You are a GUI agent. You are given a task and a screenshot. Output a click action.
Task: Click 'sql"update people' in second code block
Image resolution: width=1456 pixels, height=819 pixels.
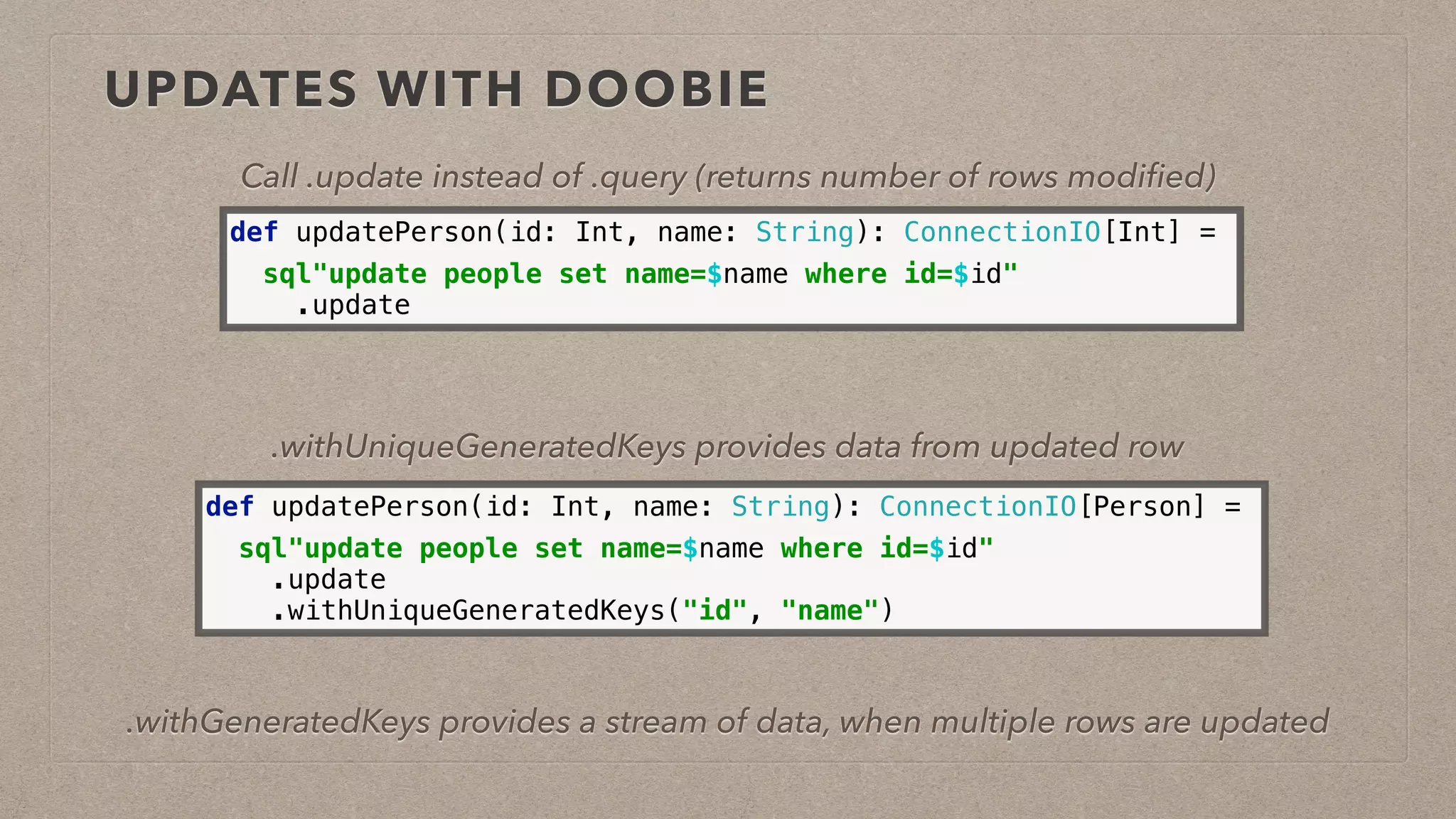378,549
